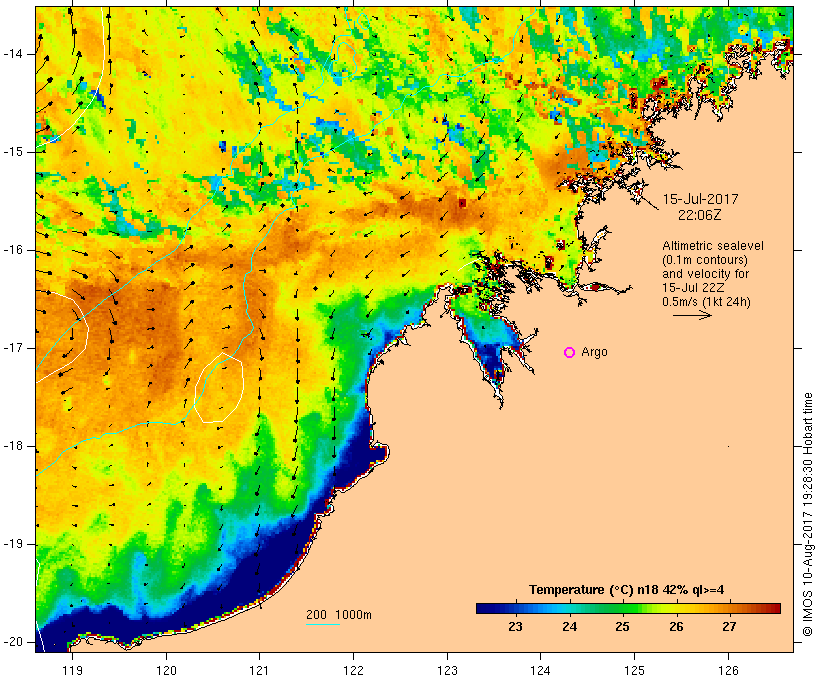Click the IMOS copyright timestamp text
The width and height of the screenshot is (820, 680).
(808, 515)
